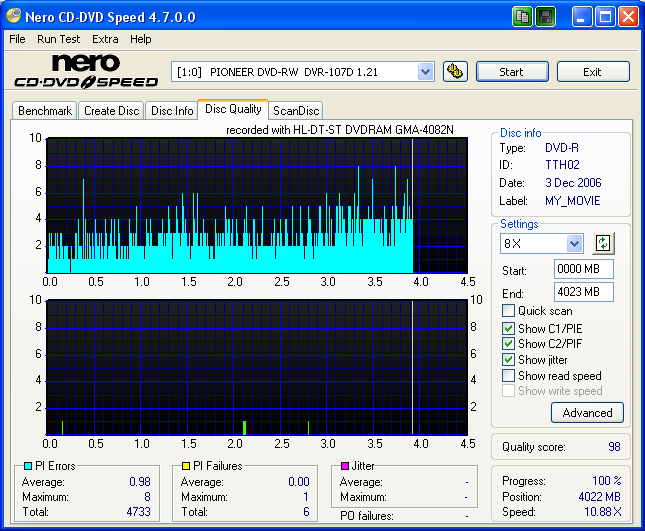Click the magenta Jitter color swatch

coord(345,466)
